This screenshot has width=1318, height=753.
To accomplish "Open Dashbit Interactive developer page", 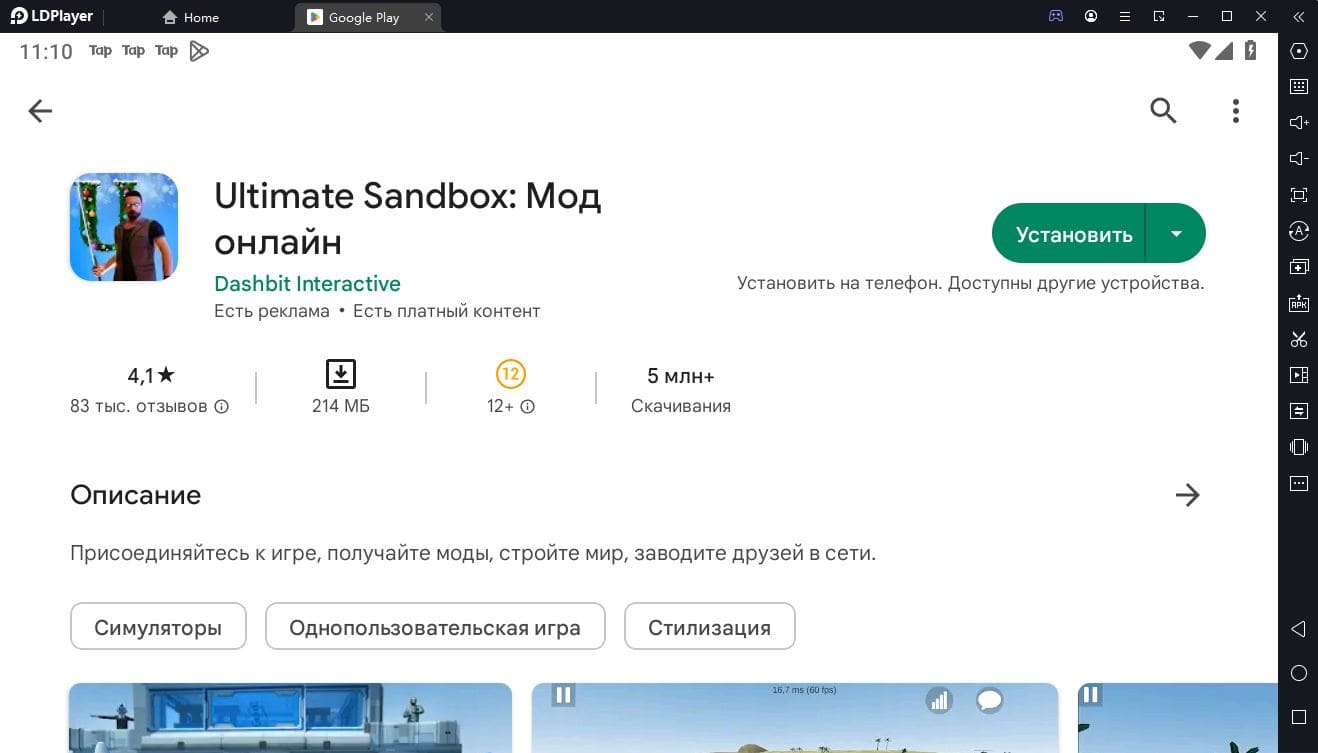I will (307, 284).
